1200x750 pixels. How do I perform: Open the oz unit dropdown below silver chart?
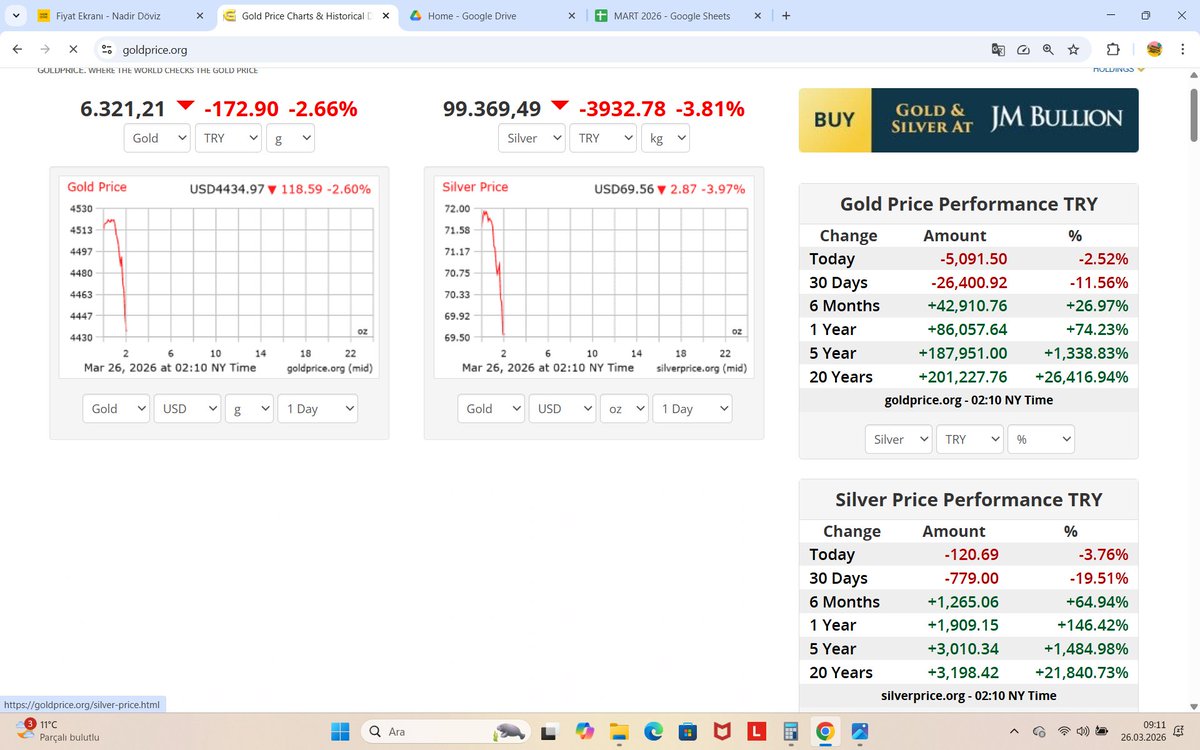click(623, 408)
